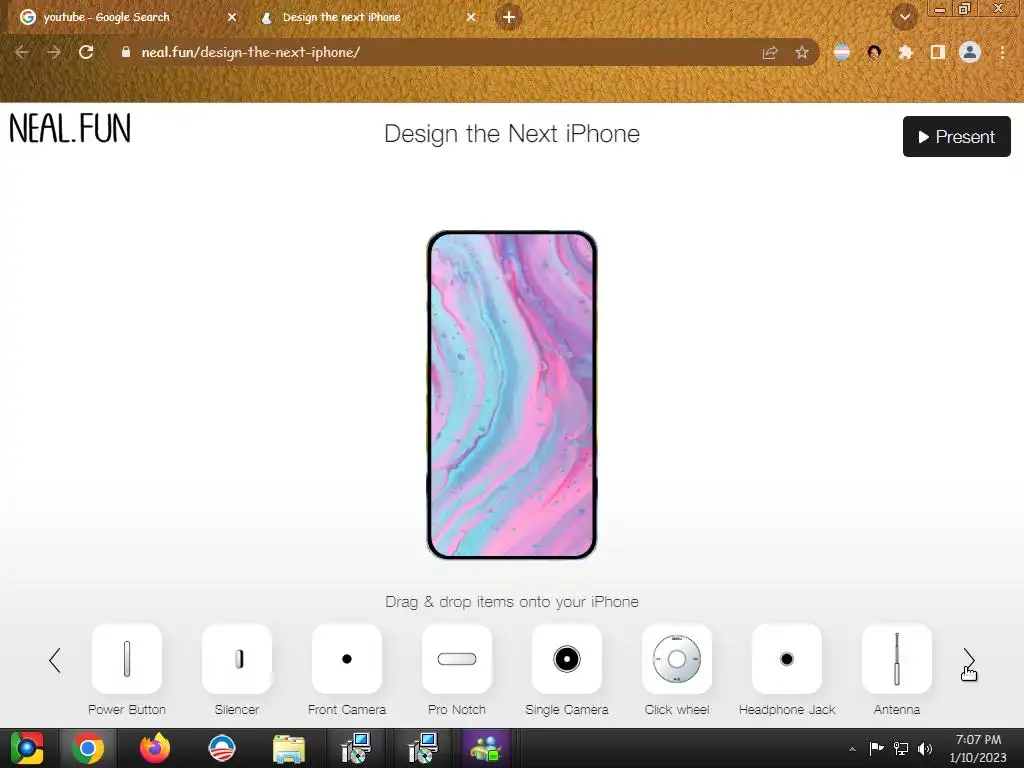
Task: Open the people messenger taskbar icon
Action: coord(485,748)
